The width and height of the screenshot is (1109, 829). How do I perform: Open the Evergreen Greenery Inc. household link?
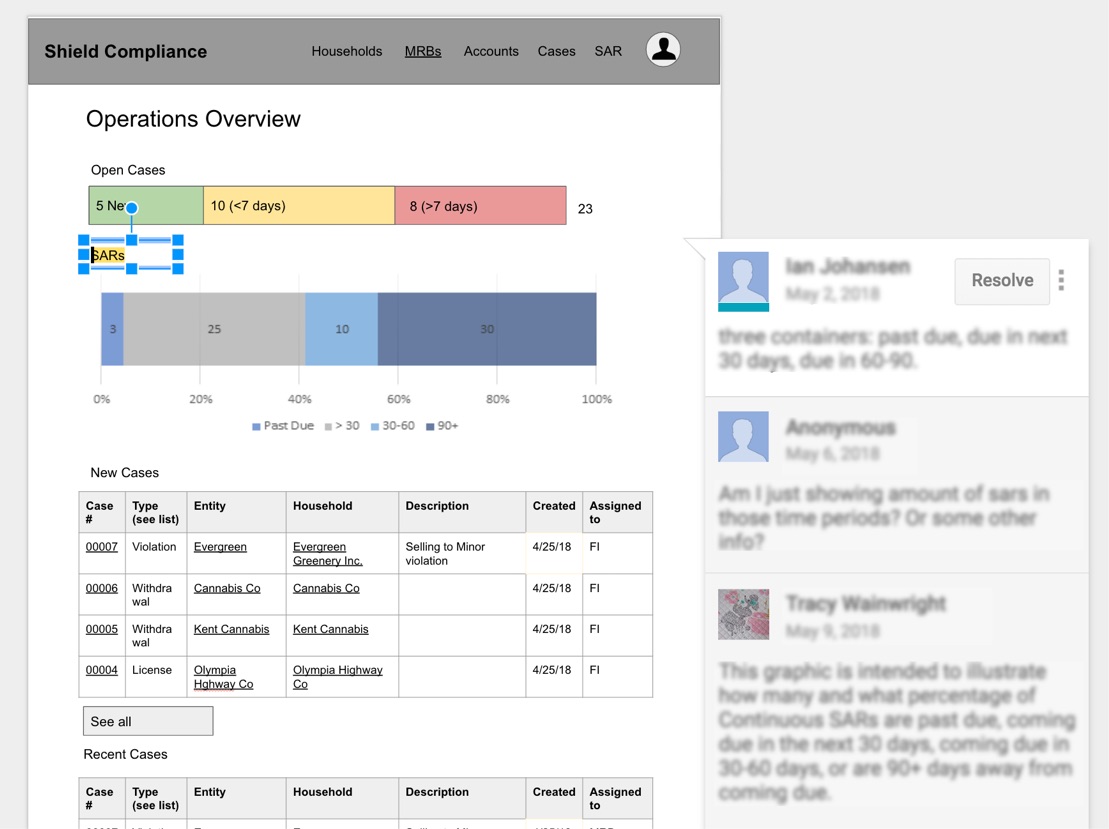point(327,554)
